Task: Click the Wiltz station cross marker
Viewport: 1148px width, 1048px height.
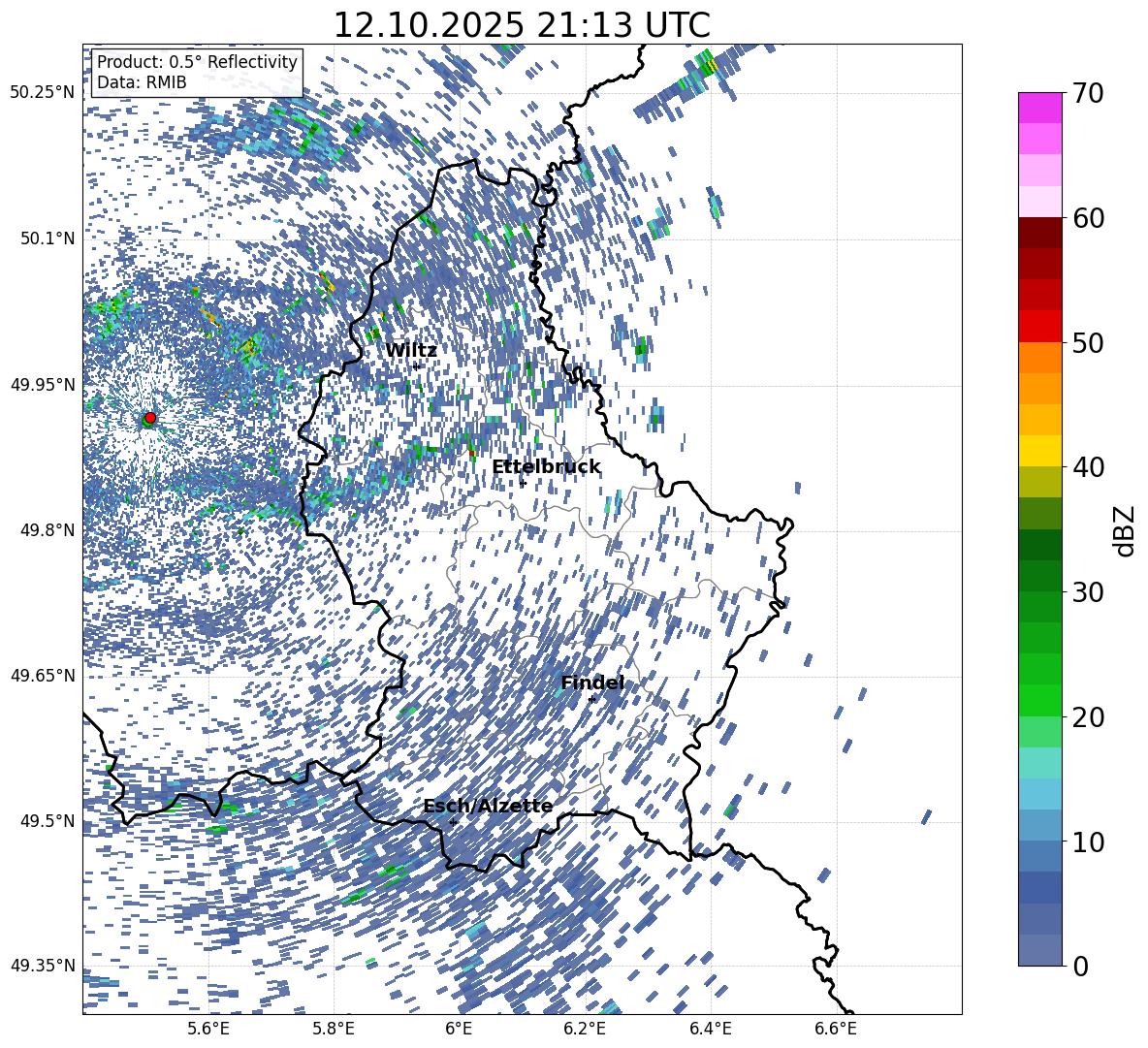Action: pos(416,366)
